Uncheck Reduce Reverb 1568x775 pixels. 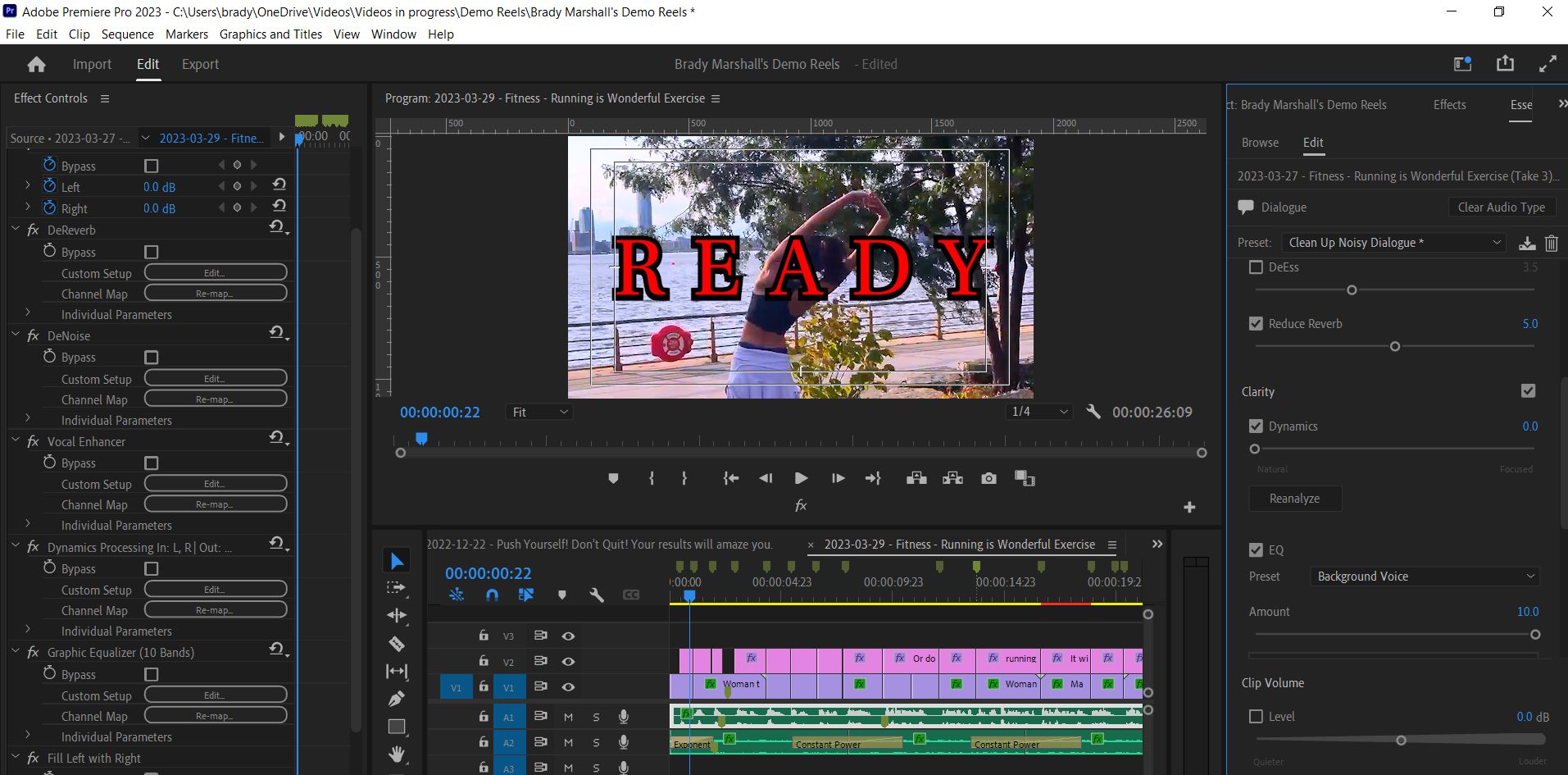tap(1256, 324)
